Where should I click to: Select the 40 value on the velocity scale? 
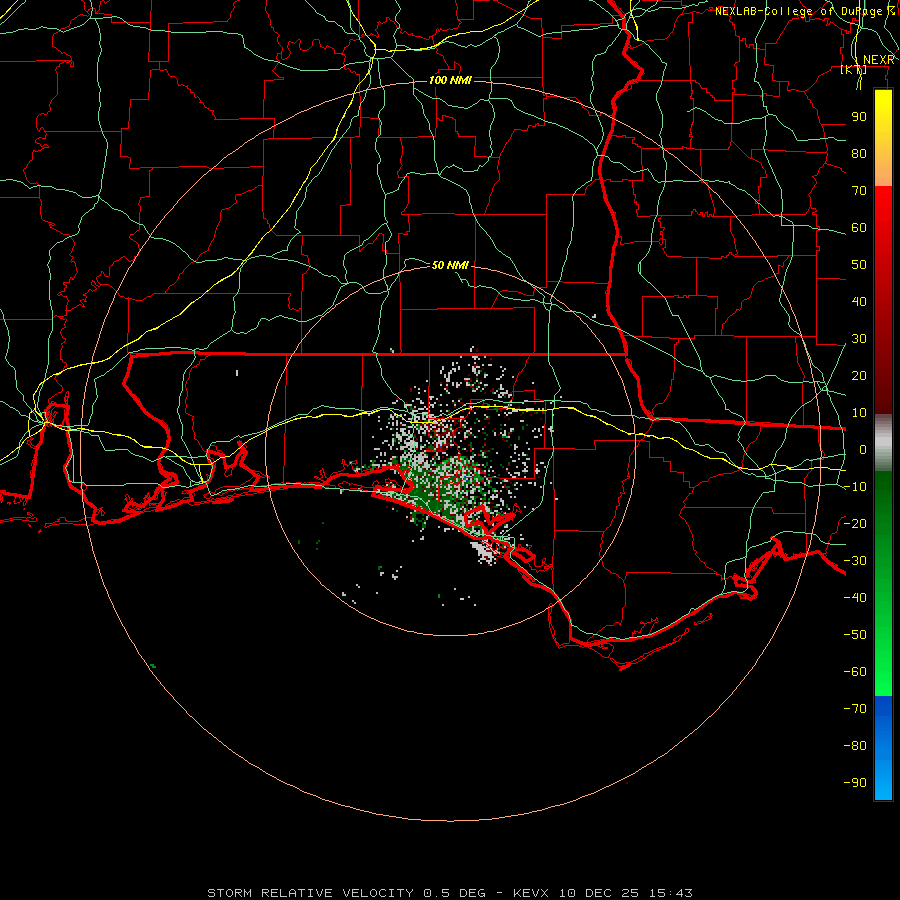click(859, 301)
